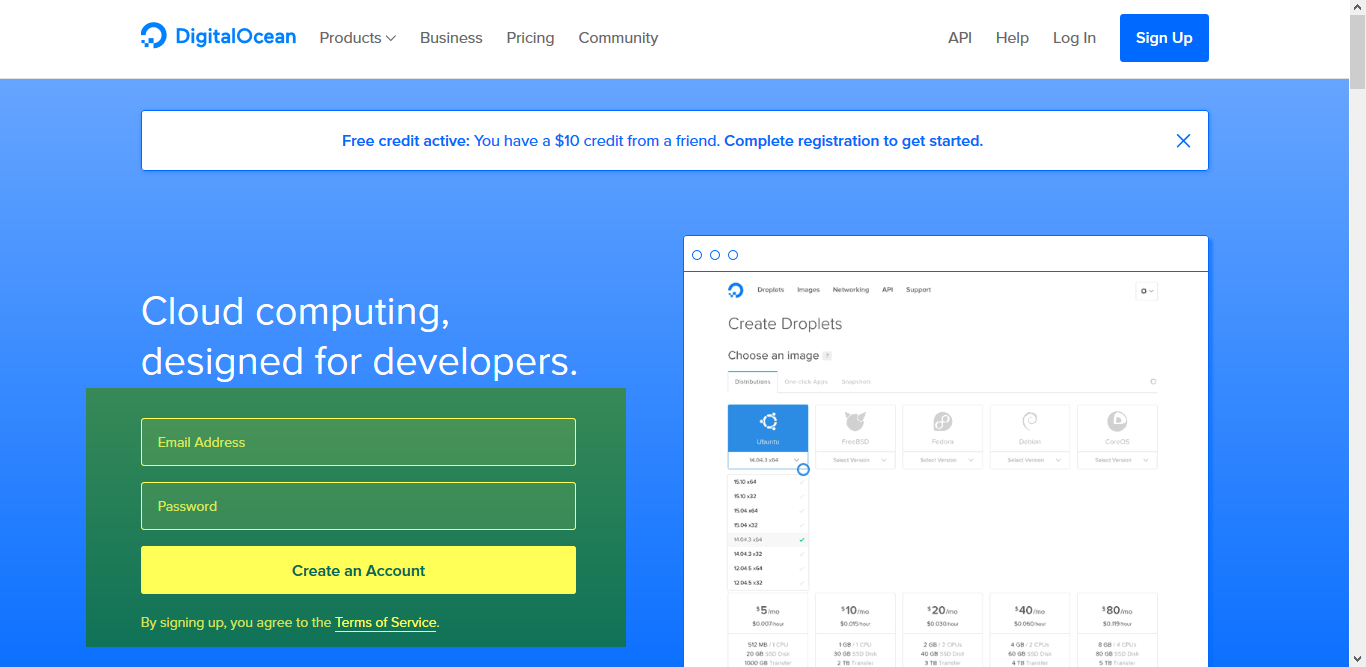The width and height of the screenshot is (1366, 667).
Task: Open the Help page
Action: 1012,38
